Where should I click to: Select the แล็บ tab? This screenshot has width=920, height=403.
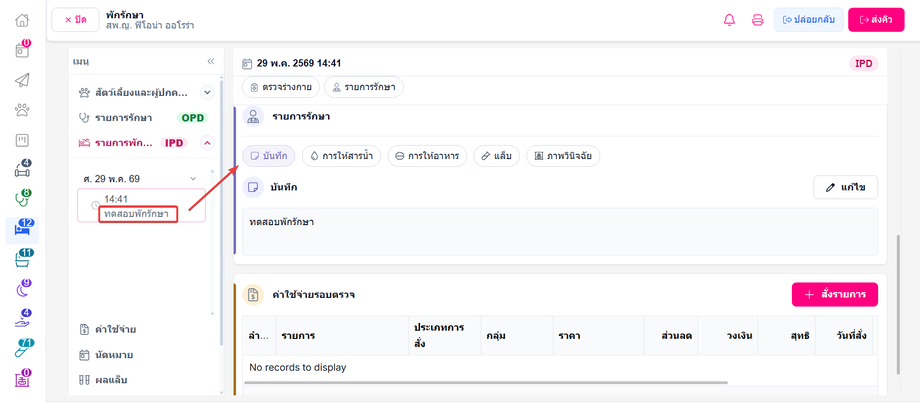(496, 156)
